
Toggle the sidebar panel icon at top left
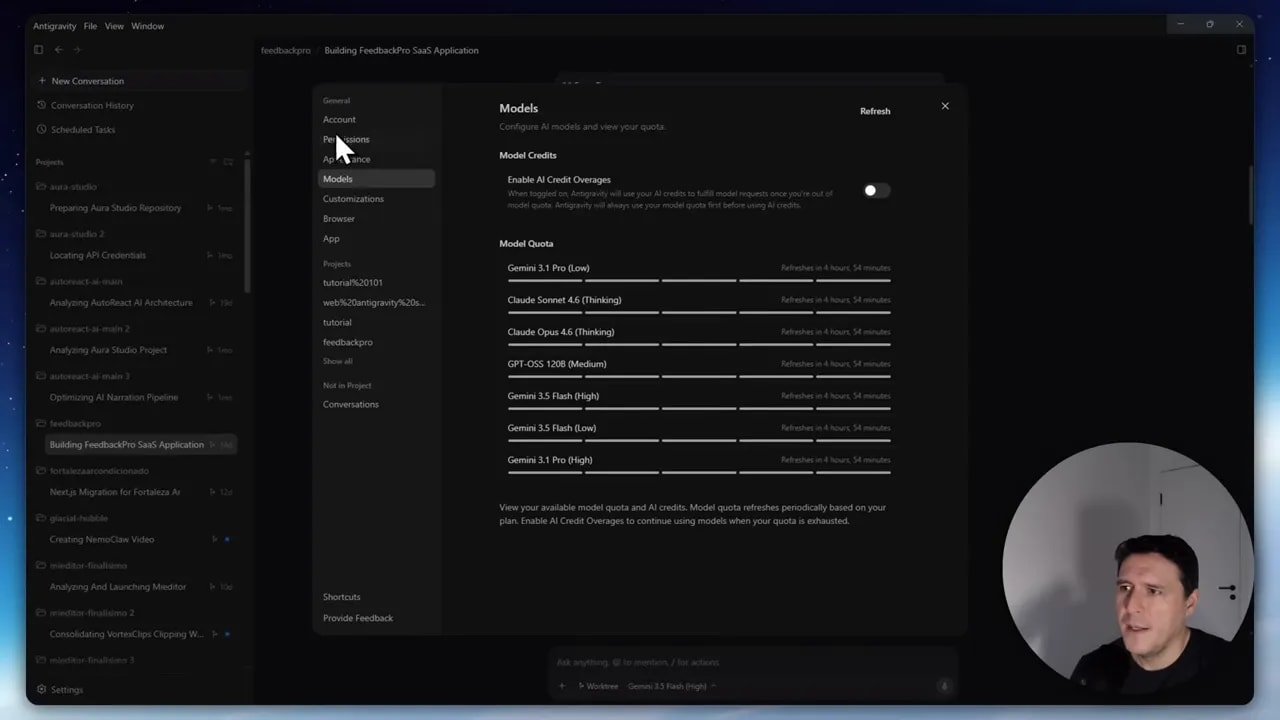(38, 50)
